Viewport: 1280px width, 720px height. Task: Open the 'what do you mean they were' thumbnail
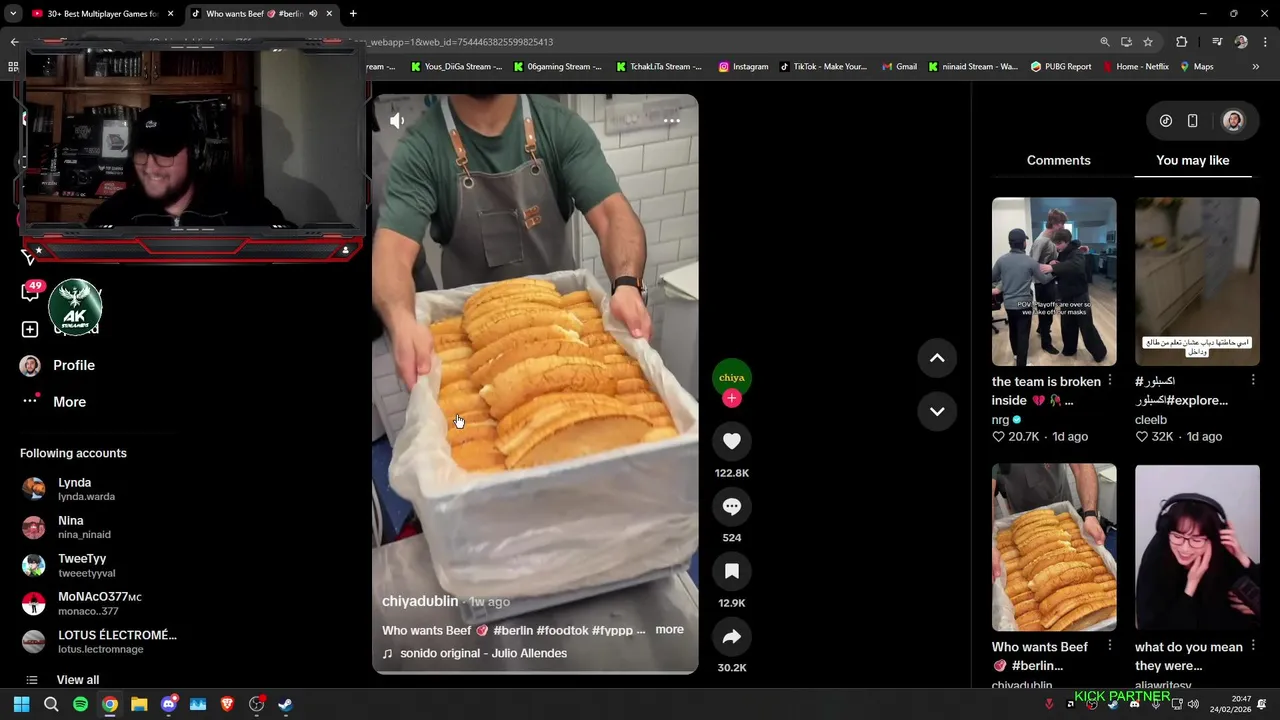coord(1197,547)
